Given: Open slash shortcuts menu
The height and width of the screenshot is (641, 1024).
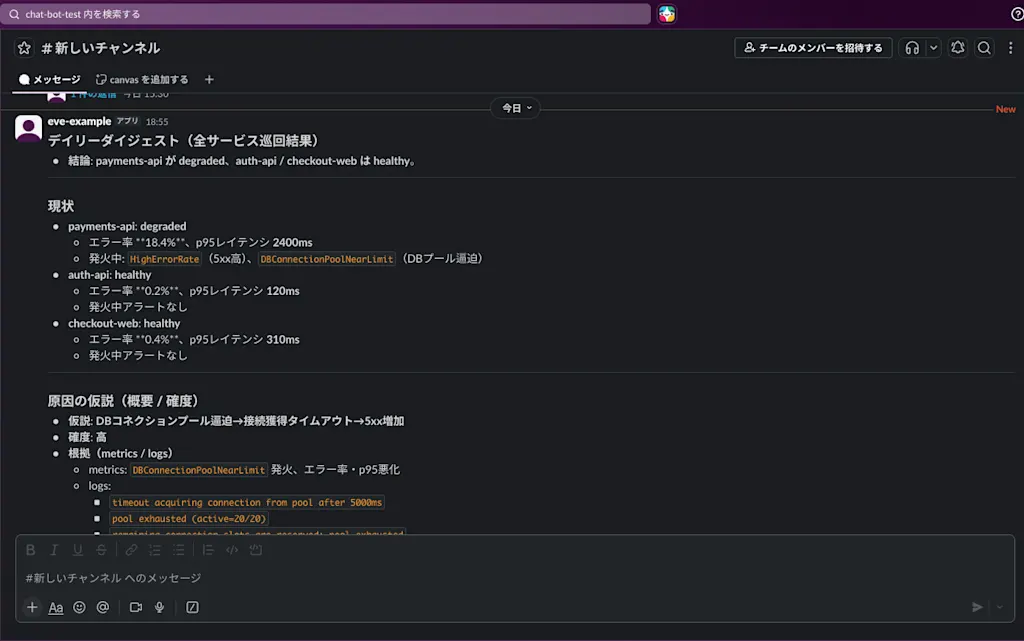Looking at the screenshot, I should 192,607.
